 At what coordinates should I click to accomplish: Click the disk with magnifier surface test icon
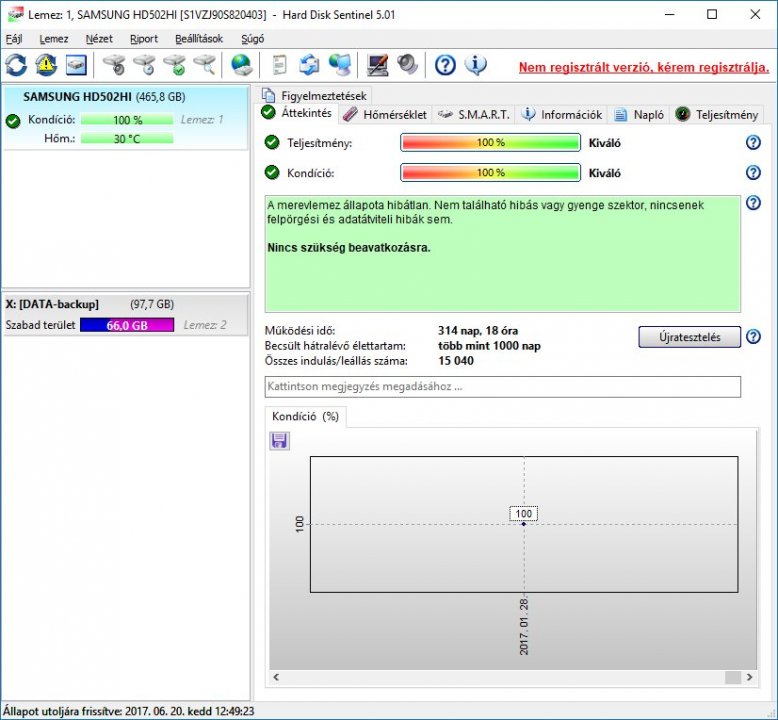pyautogui.click(x=205, y=65)
